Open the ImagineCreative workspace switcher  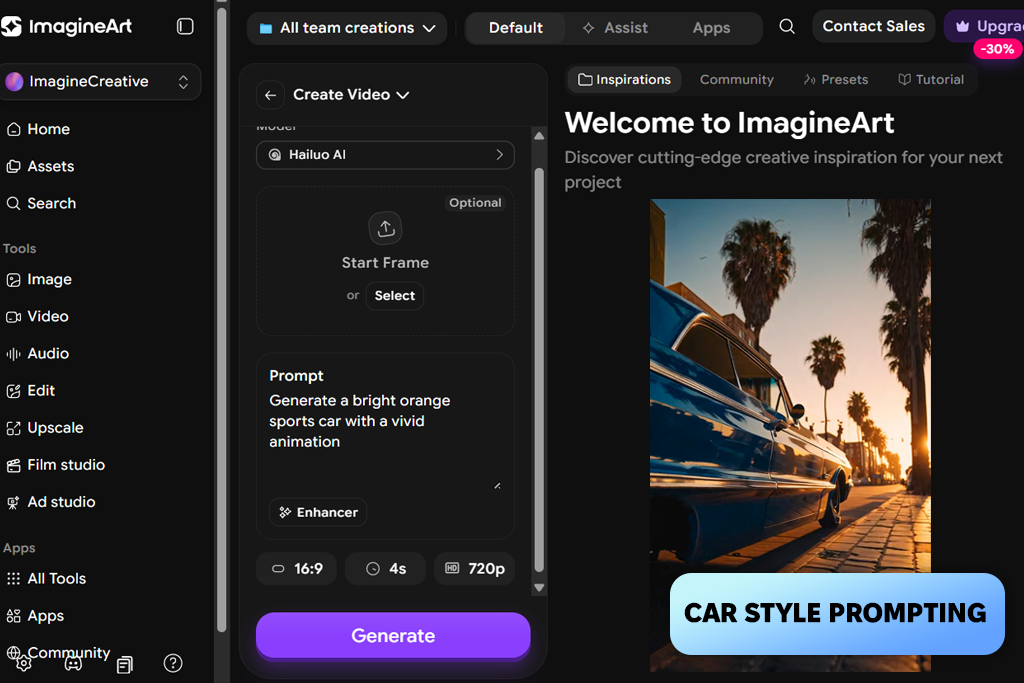[x=99, y=82]
